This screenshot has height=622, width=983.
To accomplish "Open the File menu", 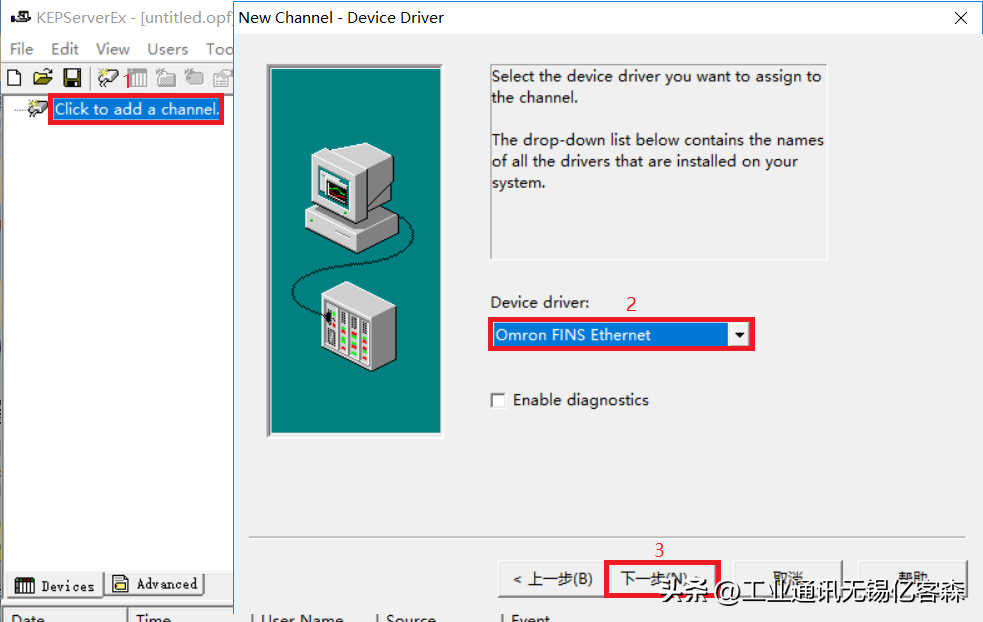I will 21,48.
